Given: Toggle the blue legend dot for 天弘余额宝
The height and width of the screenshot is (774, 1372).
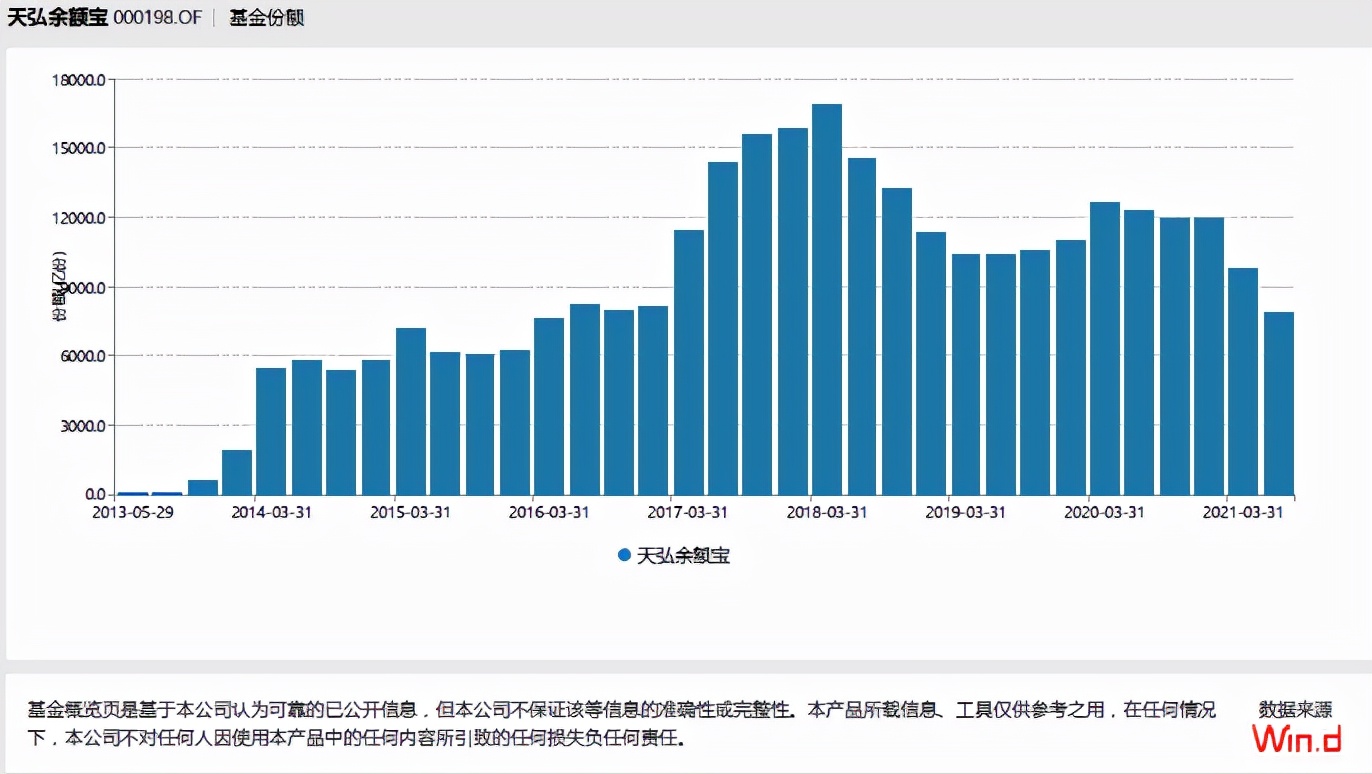Looking at the screenshot, I should click(624, 555).
